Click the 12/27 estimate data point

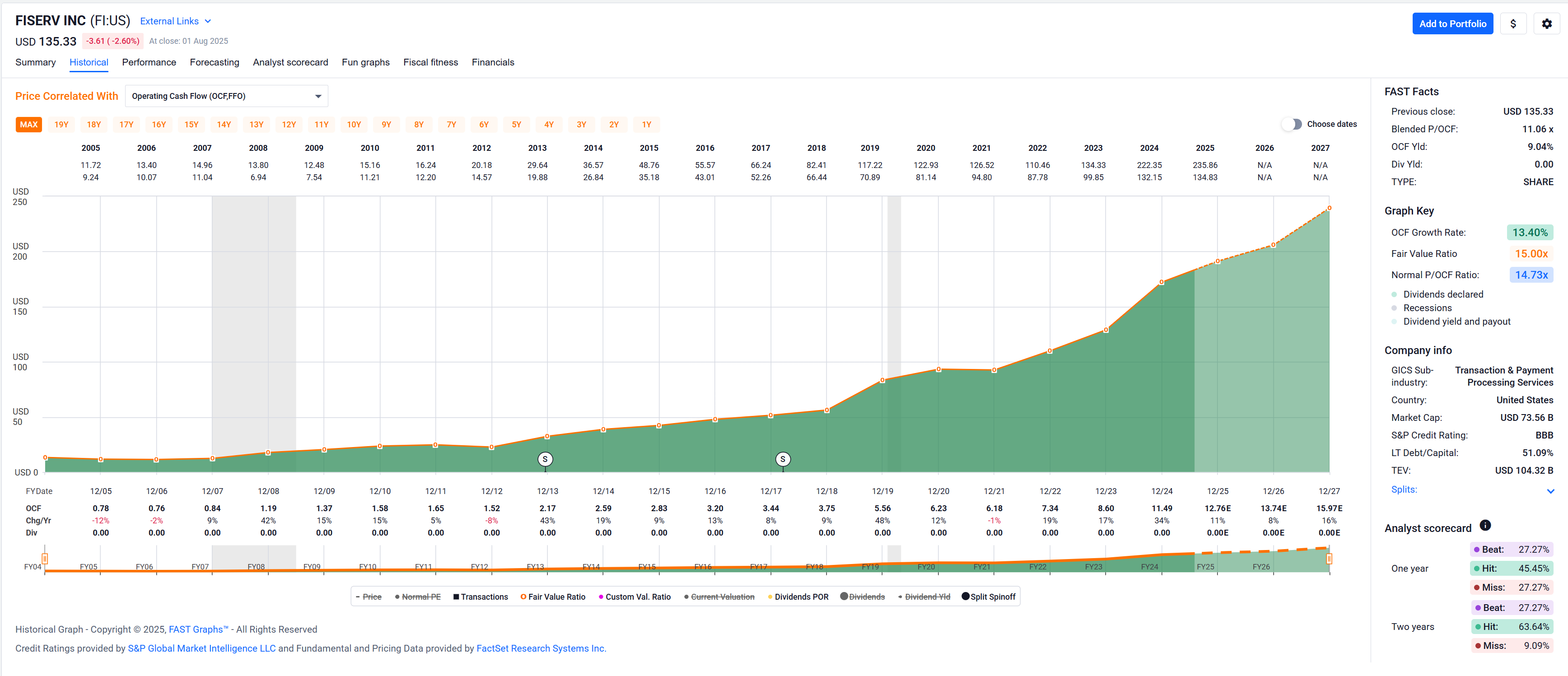click(1329, 208)
